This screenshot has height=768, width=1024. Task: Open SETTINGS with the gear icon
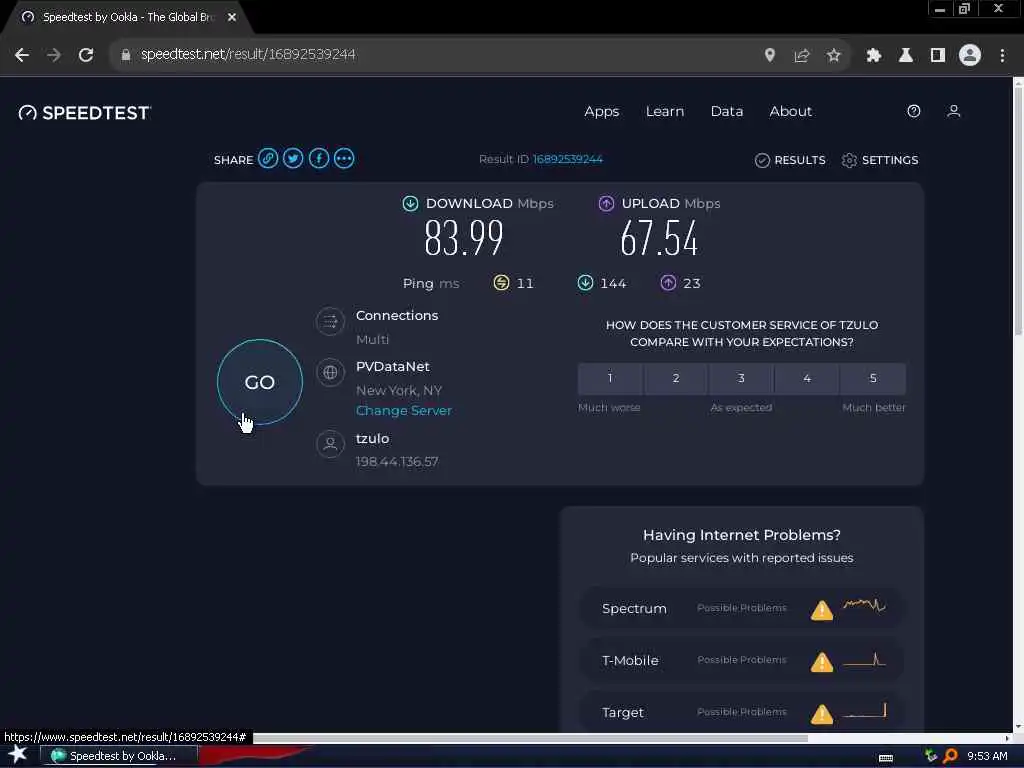click(880, 160)
